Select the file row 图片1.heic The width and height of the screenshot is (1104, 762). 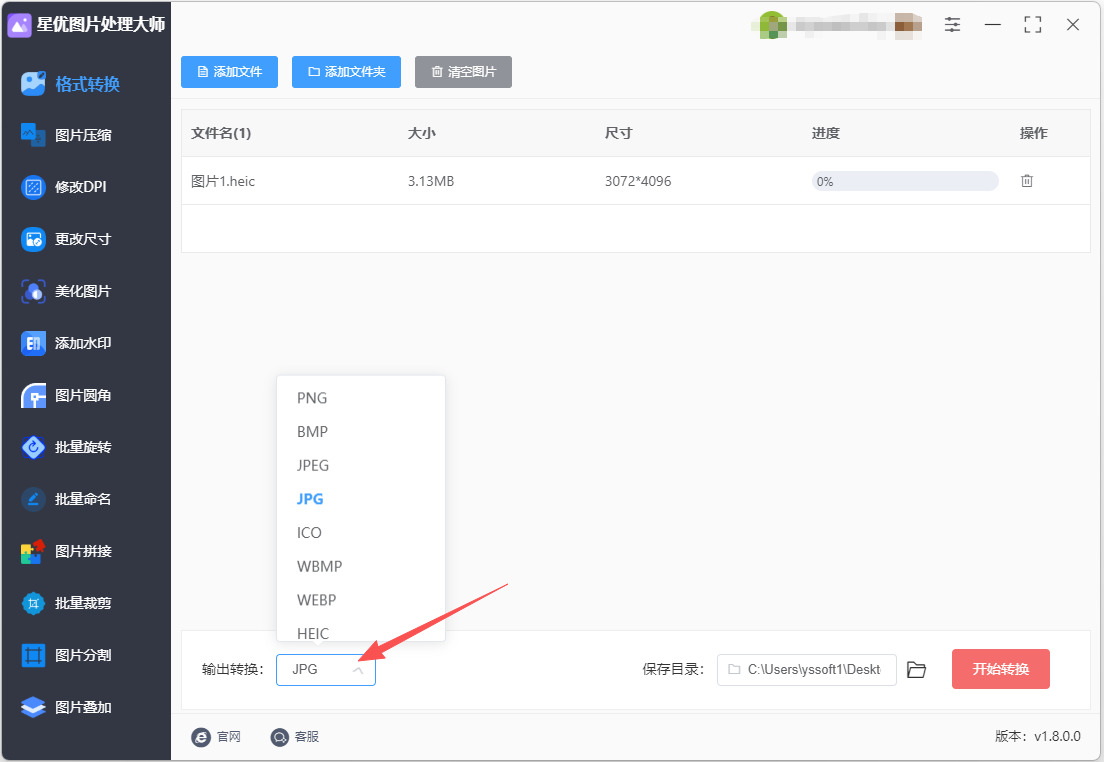(635, 181)
